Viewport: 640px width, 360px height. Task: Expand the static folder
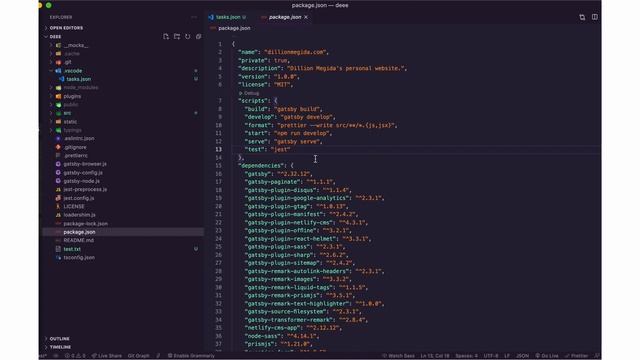click(x=70, y=122)
